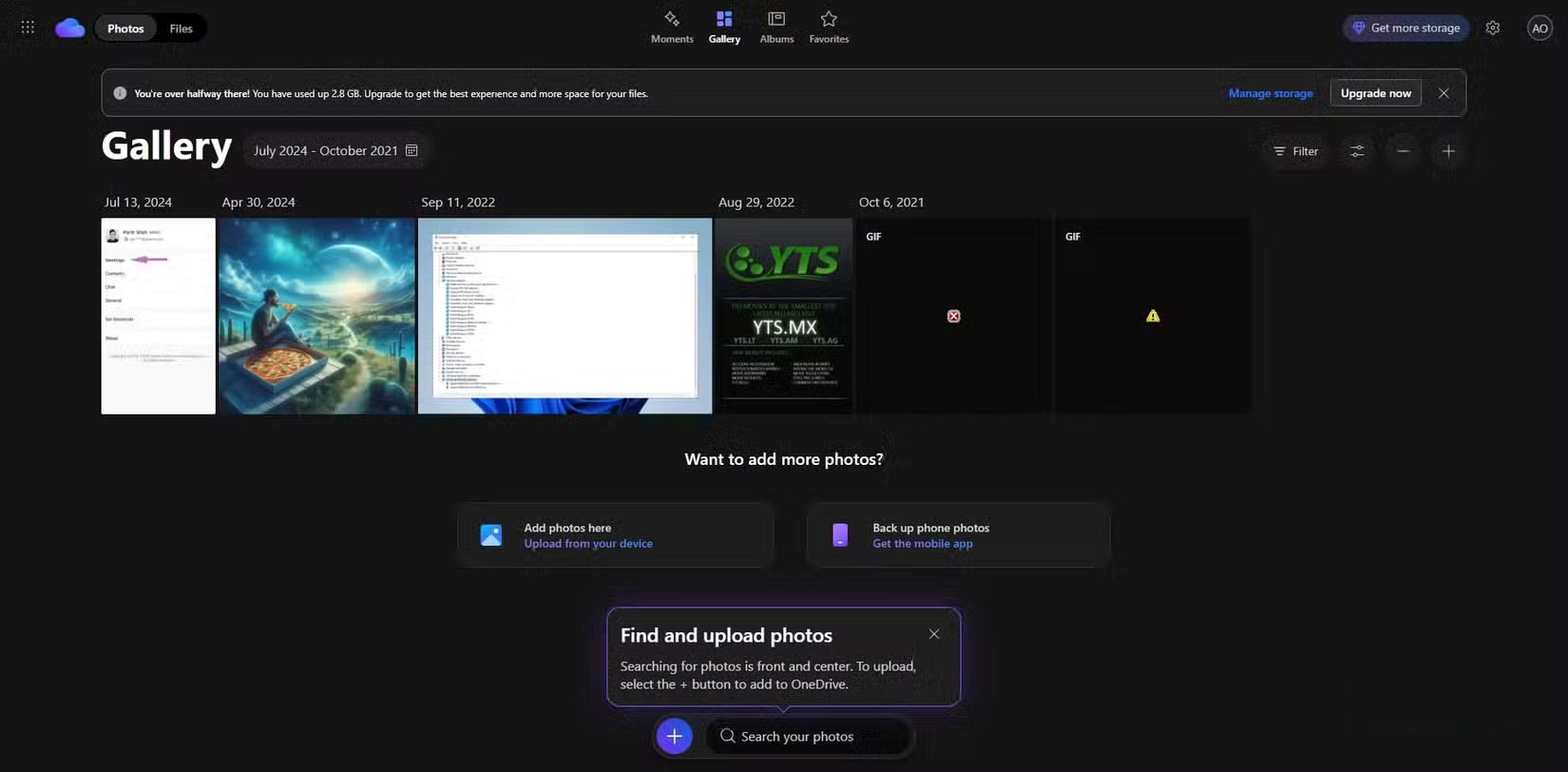Open the GIF with yellow warning icon
The image size is (1568, 772).
click(x=1153, y=316)
